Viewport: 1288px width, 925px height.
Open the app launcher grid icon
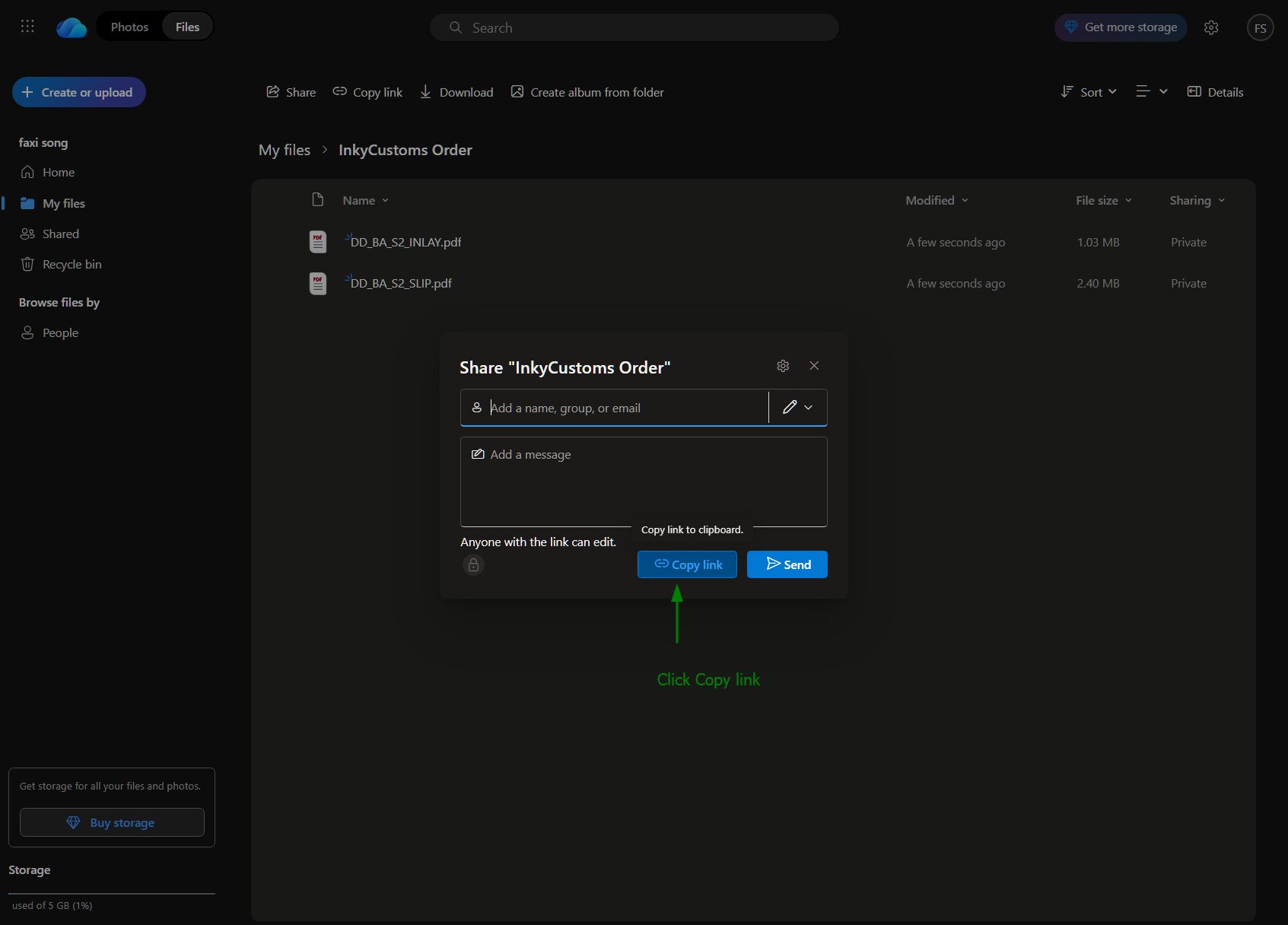pos(27,27)
